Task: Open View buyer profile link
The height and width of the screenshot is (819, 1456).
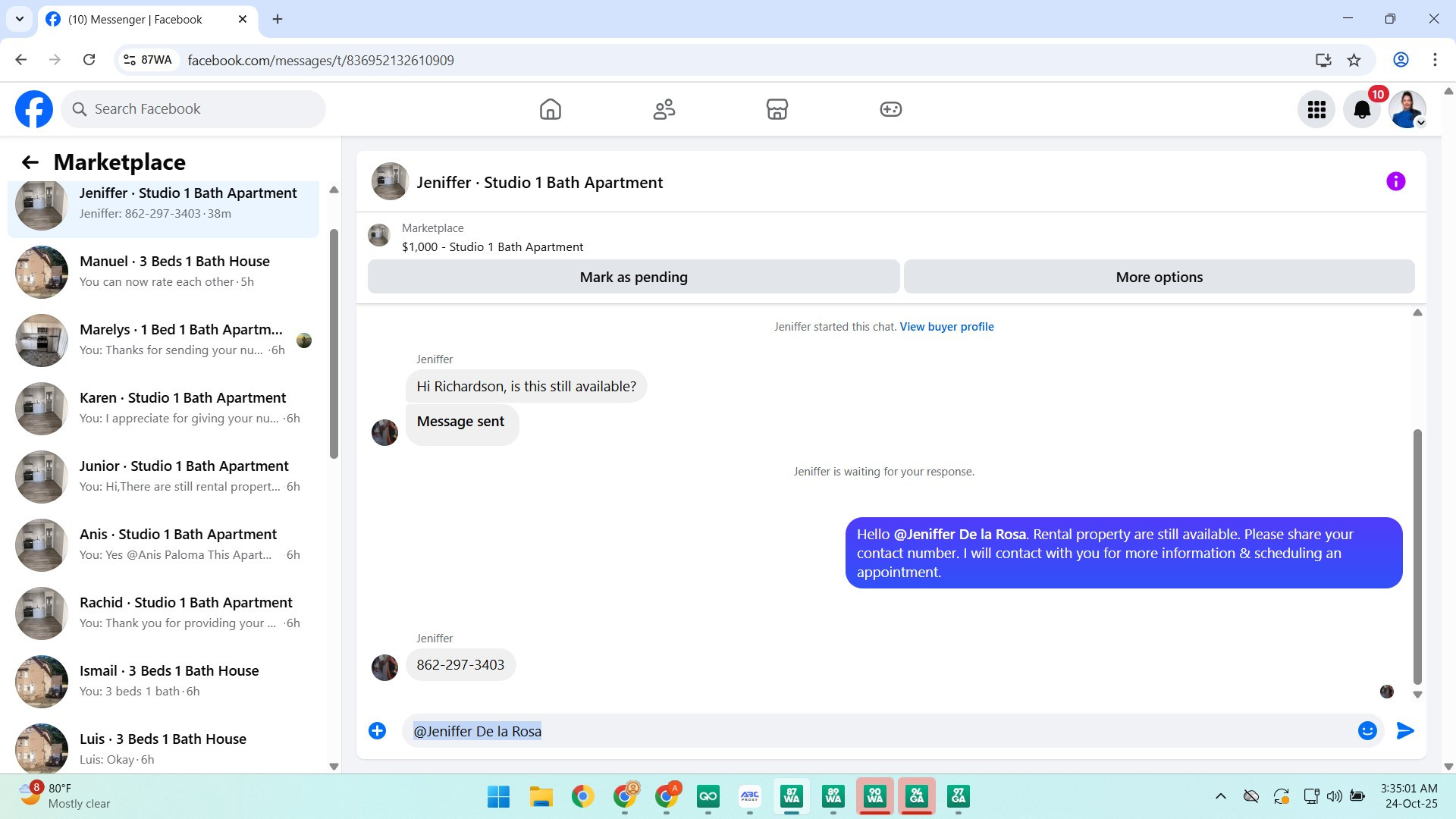Action: [946, 327]
